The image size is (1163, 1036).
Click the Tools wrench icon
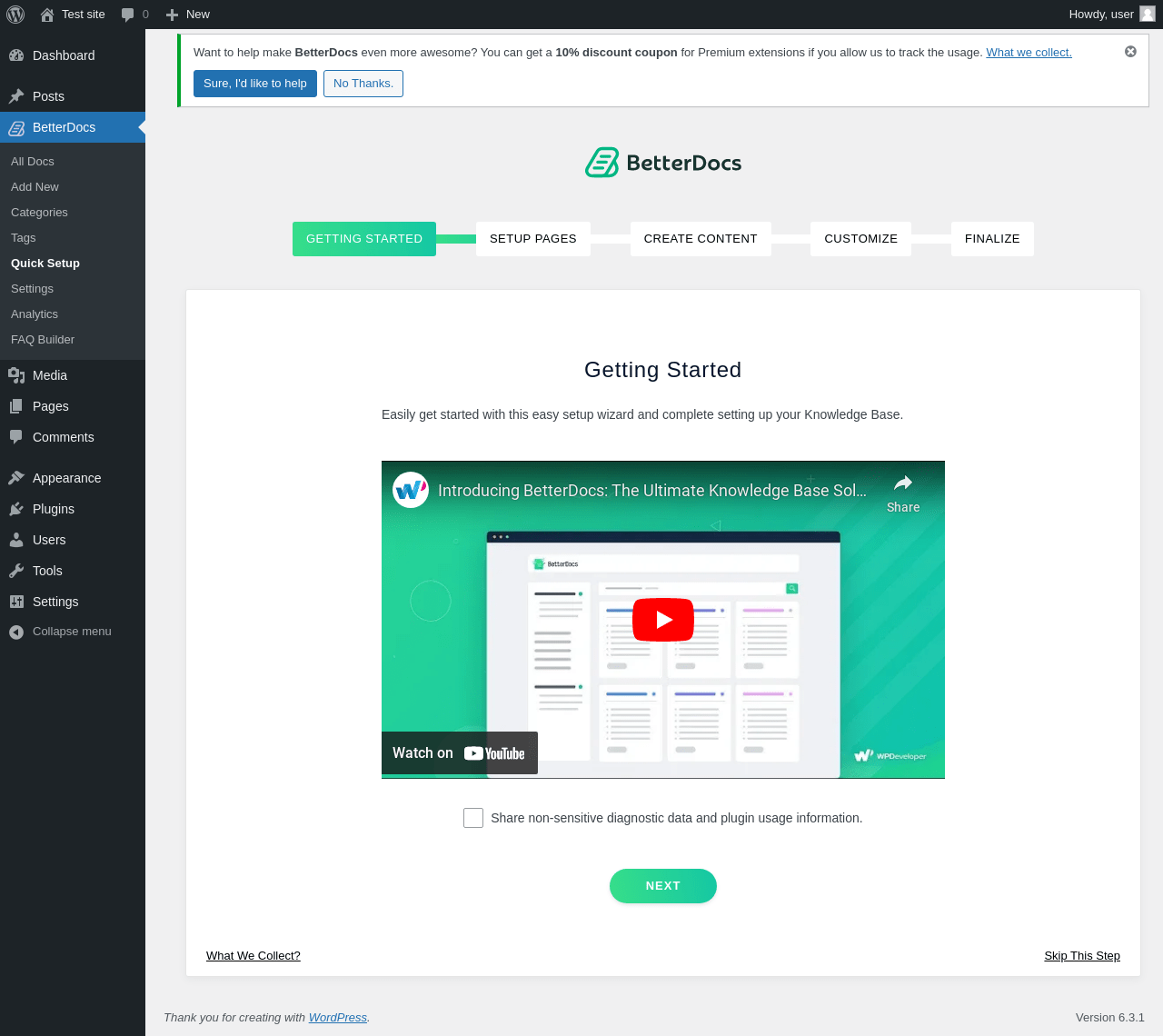(x=16, y=571)
